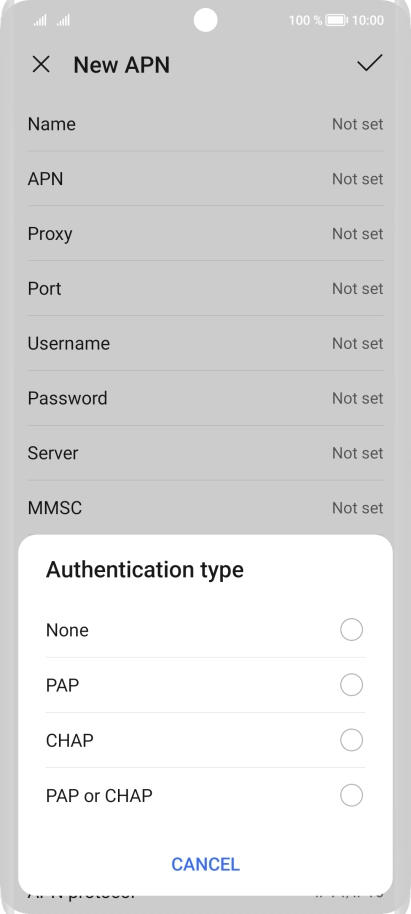The width and height of the screenshot is (411, 914).
Task: Close New APN screen with X icon
Action: pos(41,64)
